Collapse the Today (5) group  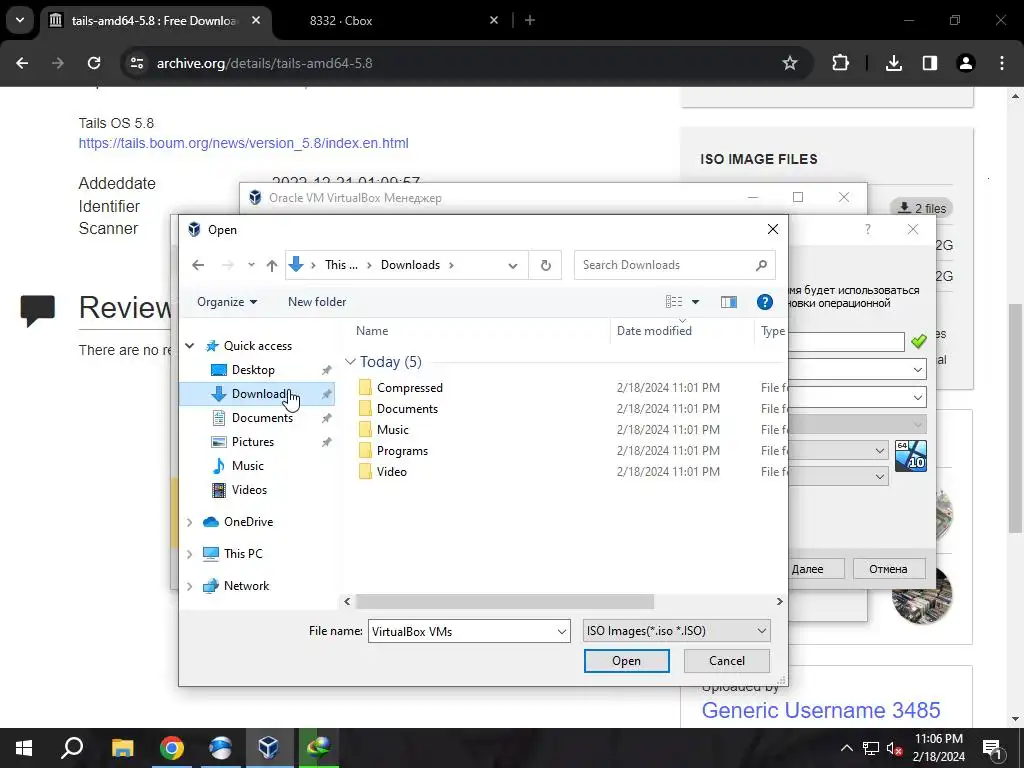tap(350, 362)
